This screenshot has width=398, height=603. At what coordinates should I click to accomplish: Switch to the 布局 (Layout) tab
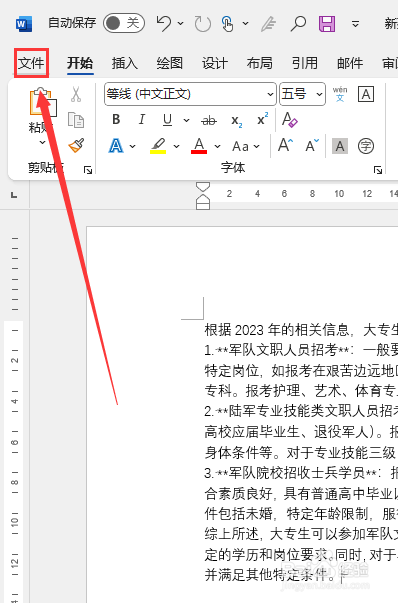click(x=260, y=63)
